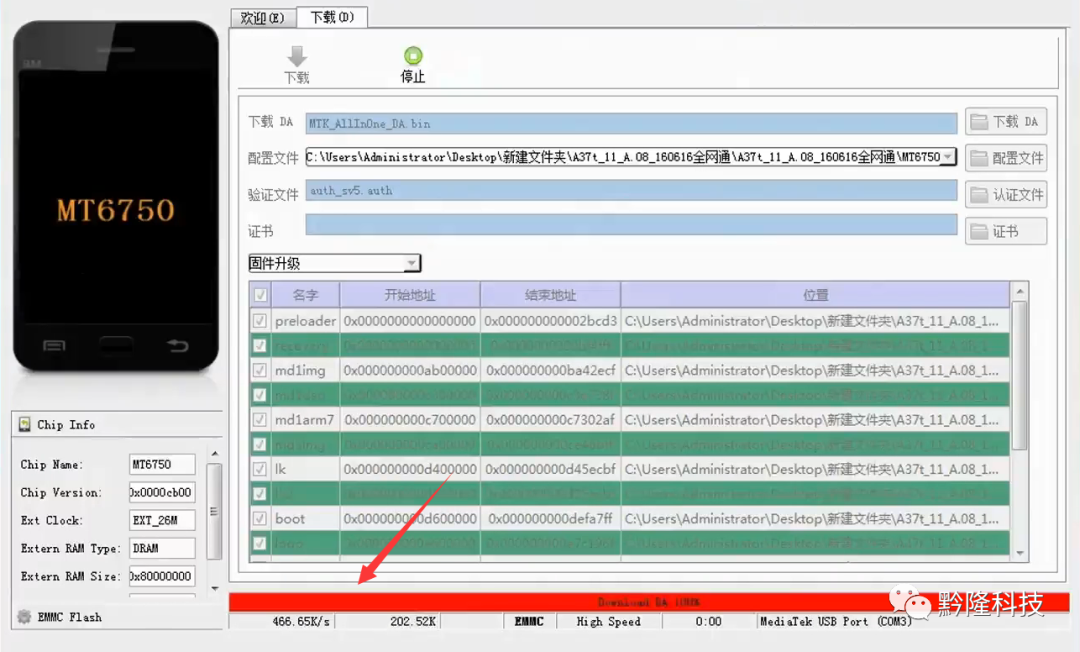Click the 0:00 elapsed time entry
Viewport: 1080px width, 652px height.
[708, 622]
